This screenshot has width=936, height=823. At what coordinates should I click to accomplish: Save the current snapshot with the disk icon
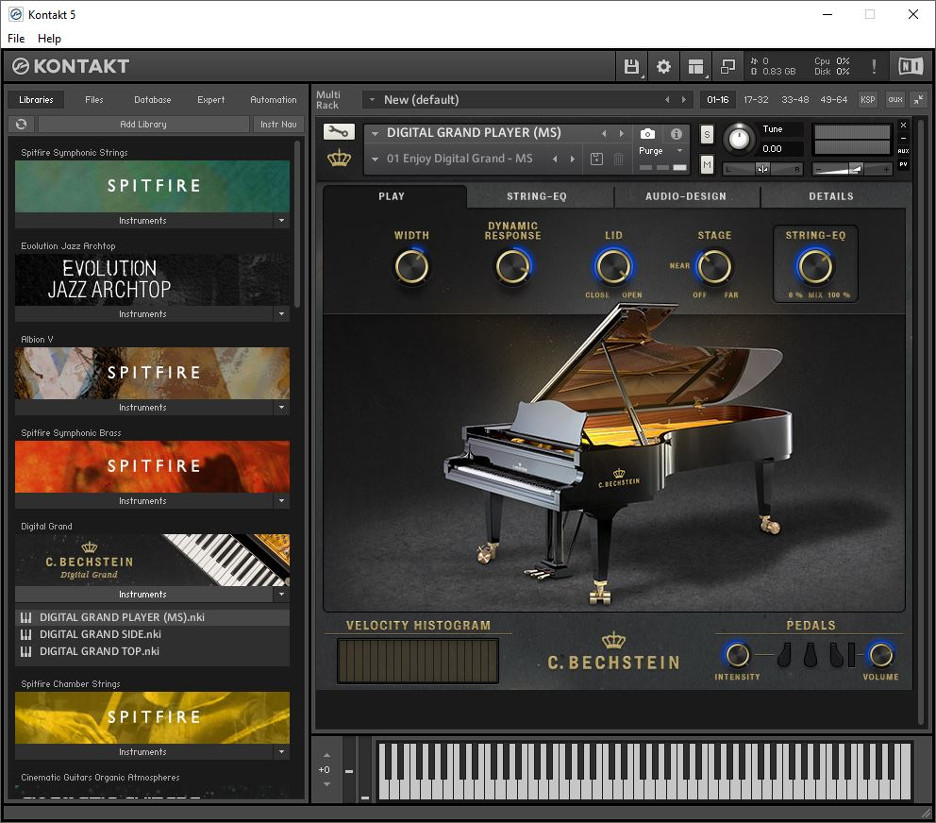(x=596, y=159)
